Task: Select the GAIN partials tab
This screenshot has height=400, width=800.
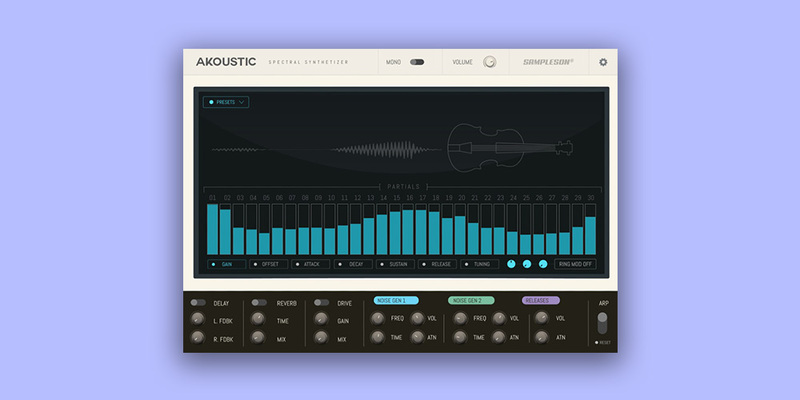Action: tap(227, 264)
